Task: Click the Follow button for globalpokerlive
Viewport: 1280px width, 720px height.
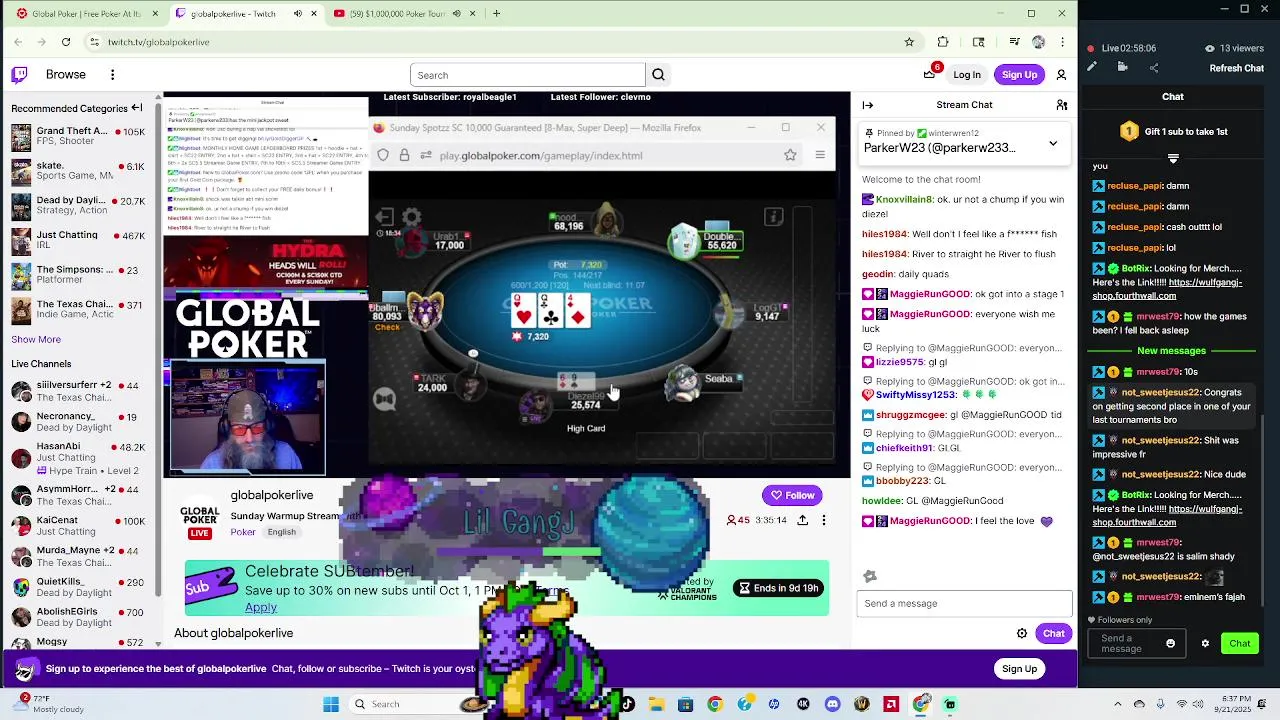Action: click(791, 495)
